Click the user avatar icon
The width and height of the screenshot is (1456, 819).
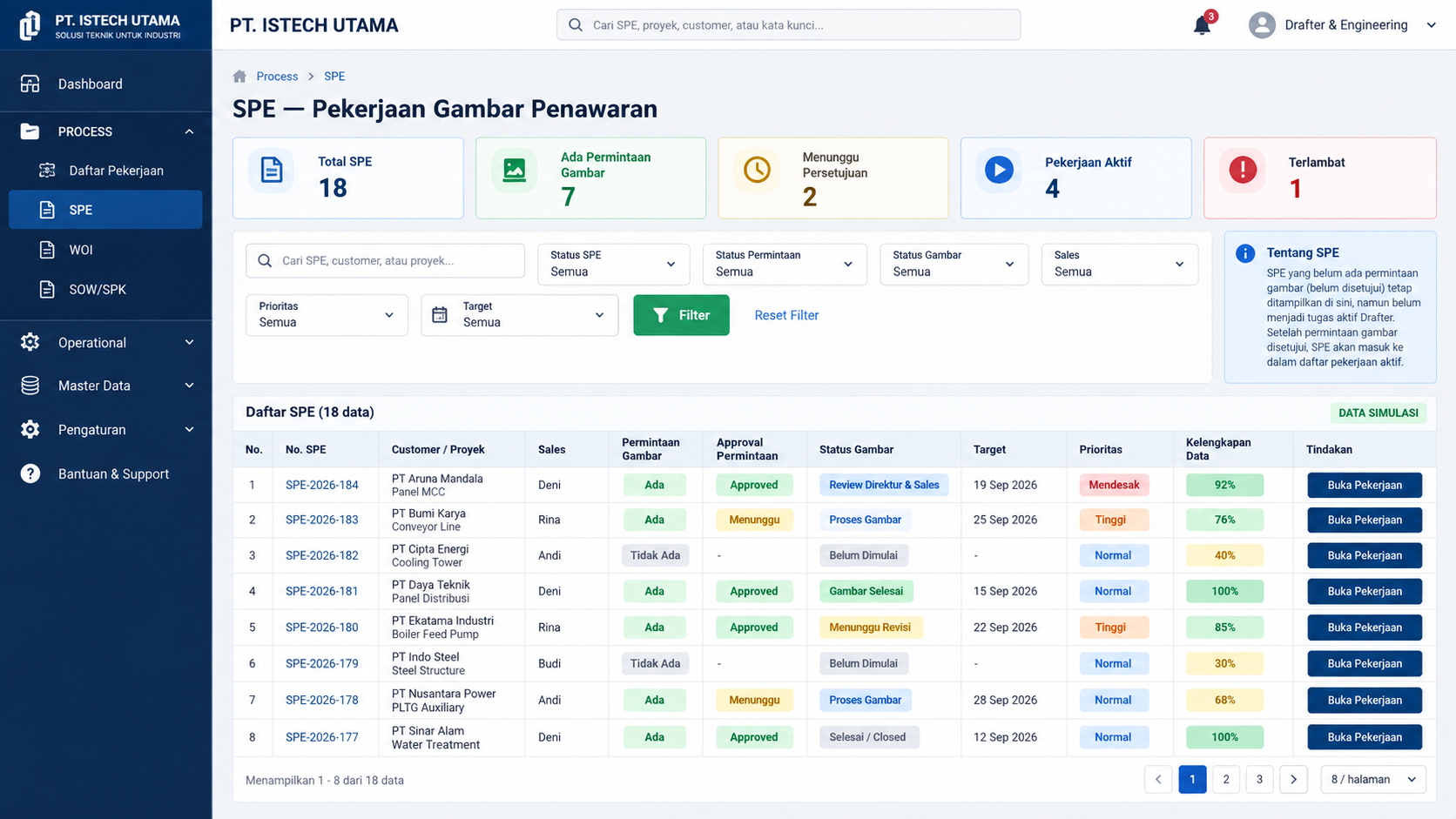click(x=1262, y=25)
